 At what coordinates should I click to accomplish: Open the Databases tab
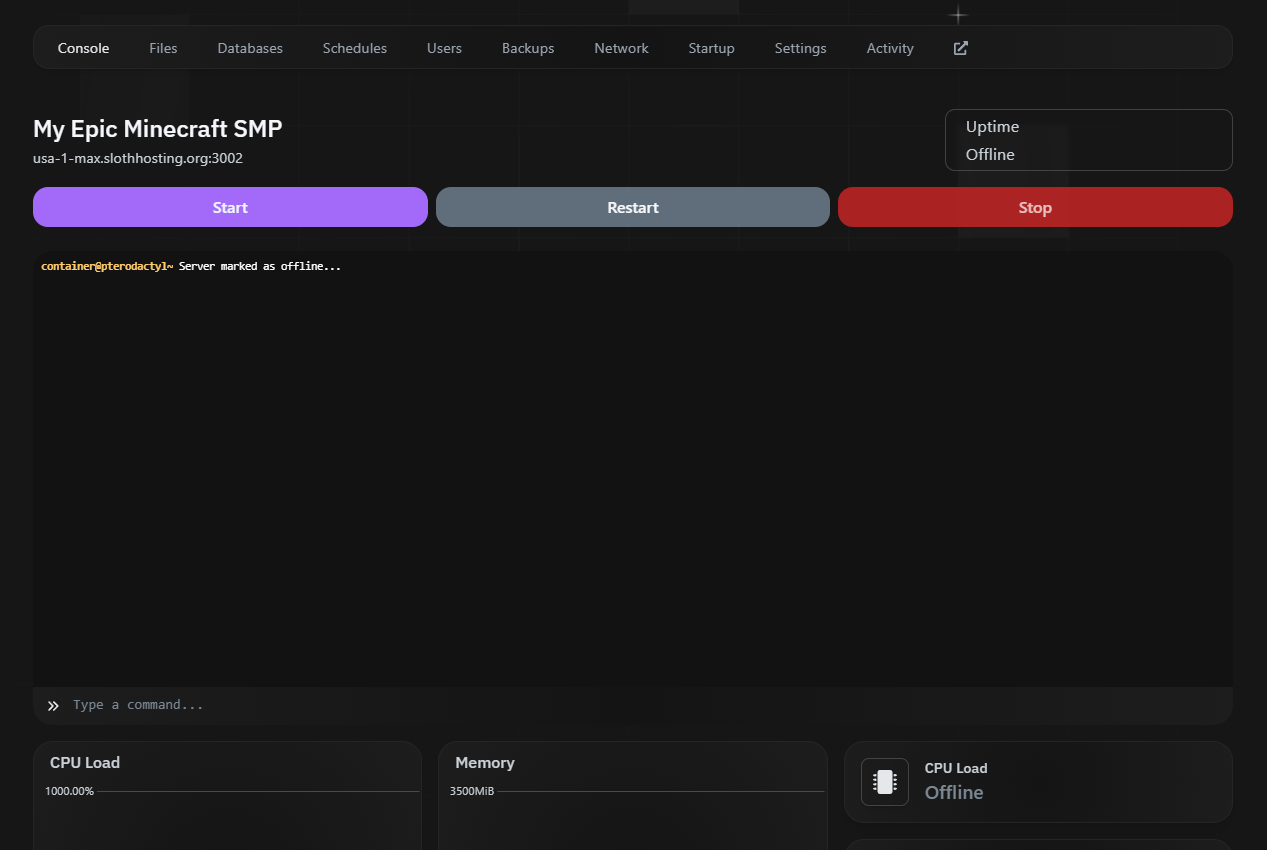click(x=250, y=48)
